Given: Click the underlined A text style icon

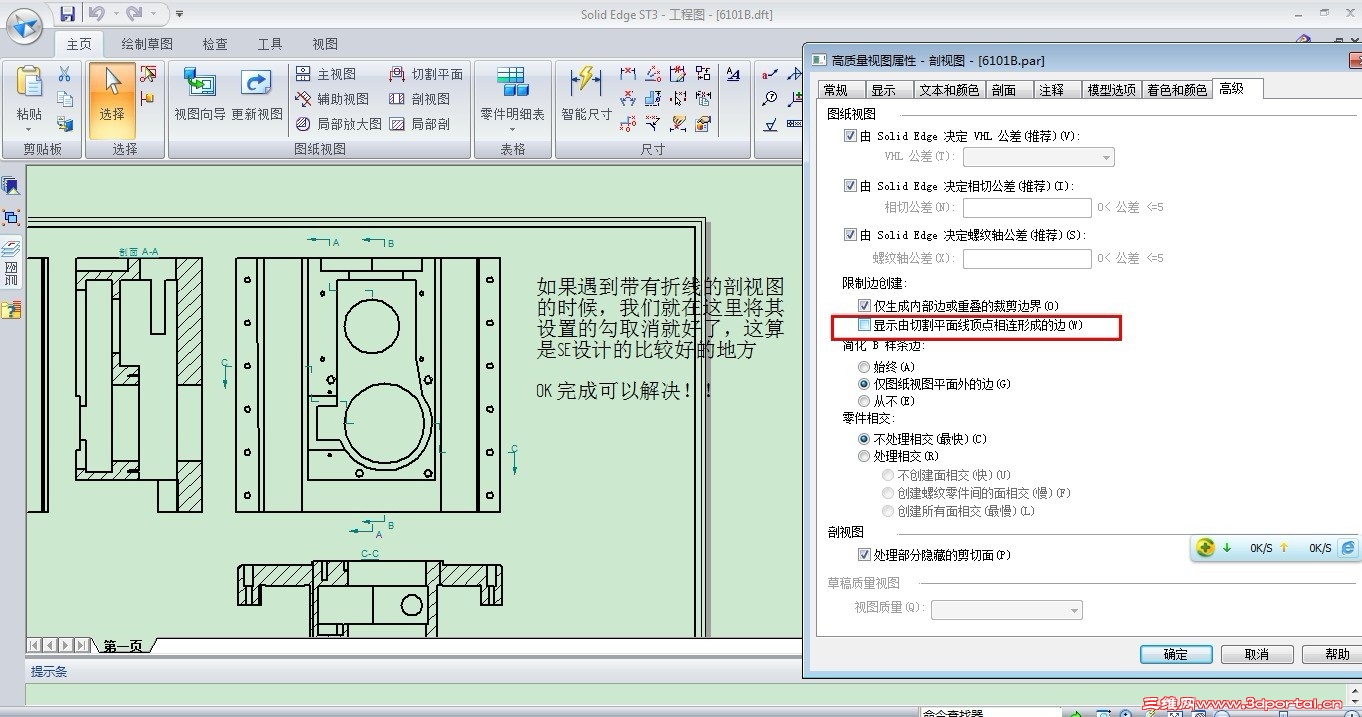Looking at the screenshot, I should tap(733, 74).
